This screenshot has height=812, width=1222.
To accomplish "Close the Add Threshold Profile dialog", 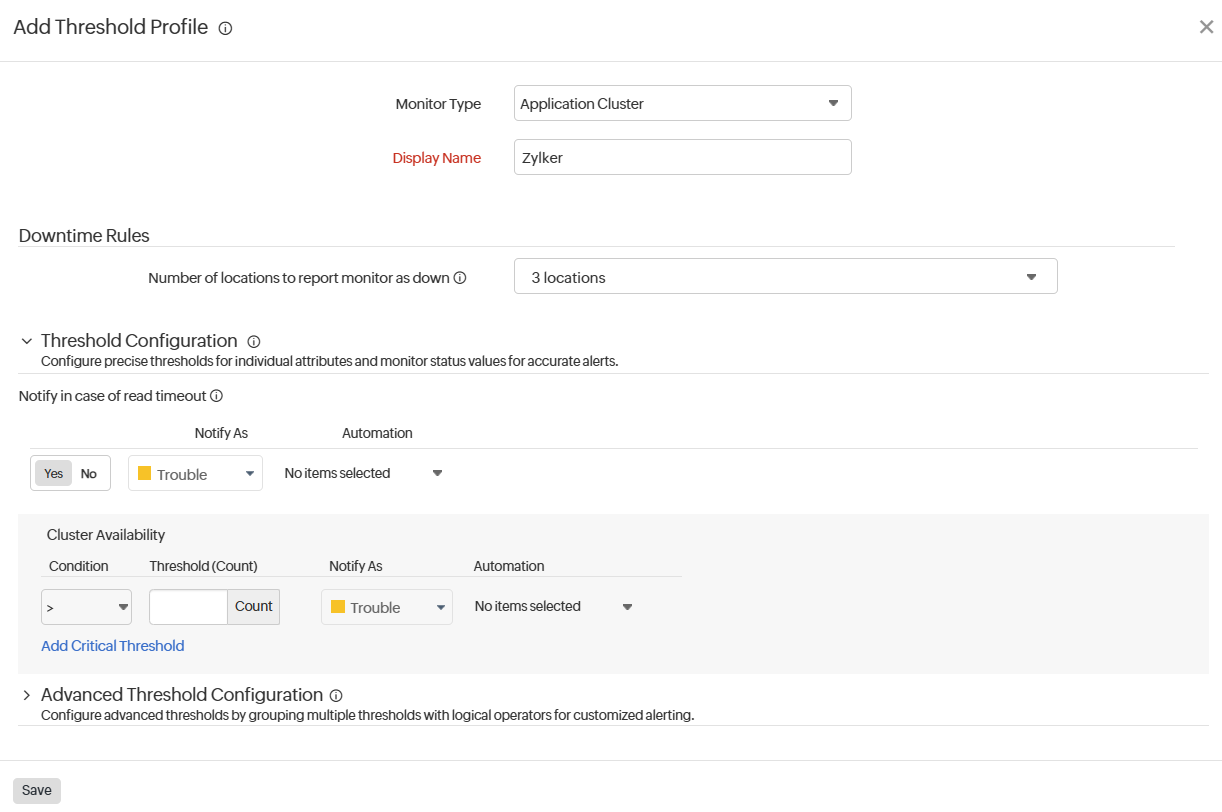I will (x=1206, y=27).
